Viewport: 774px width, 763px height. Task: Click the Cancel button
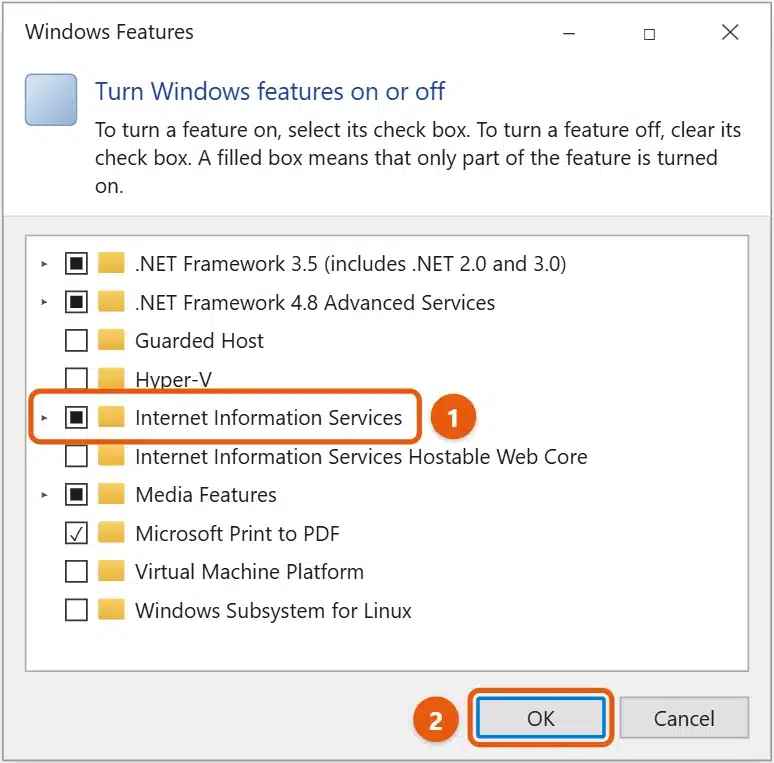[684, 718]
